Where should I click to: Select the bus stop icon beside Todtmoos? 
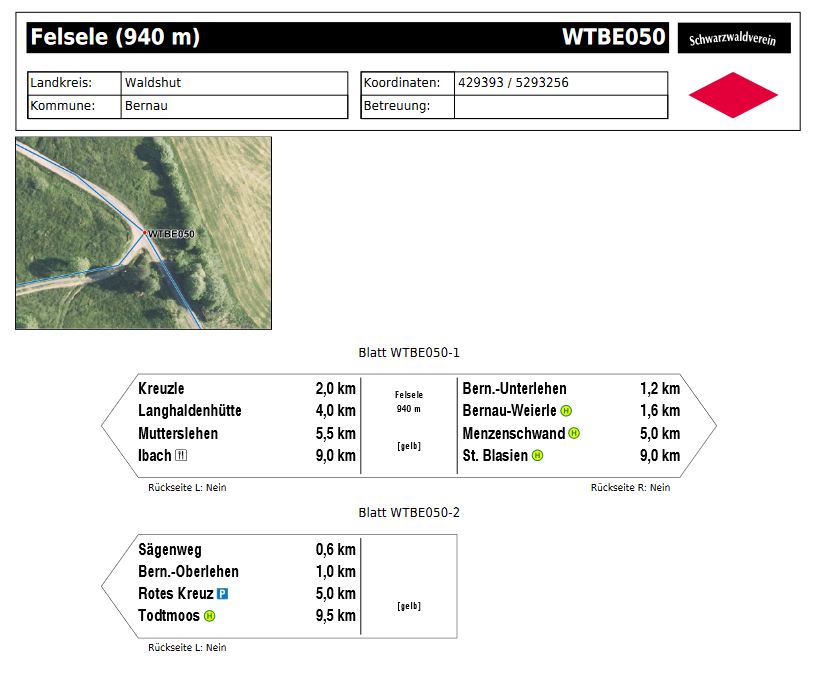pyautogui.click(x=210, y=616)
